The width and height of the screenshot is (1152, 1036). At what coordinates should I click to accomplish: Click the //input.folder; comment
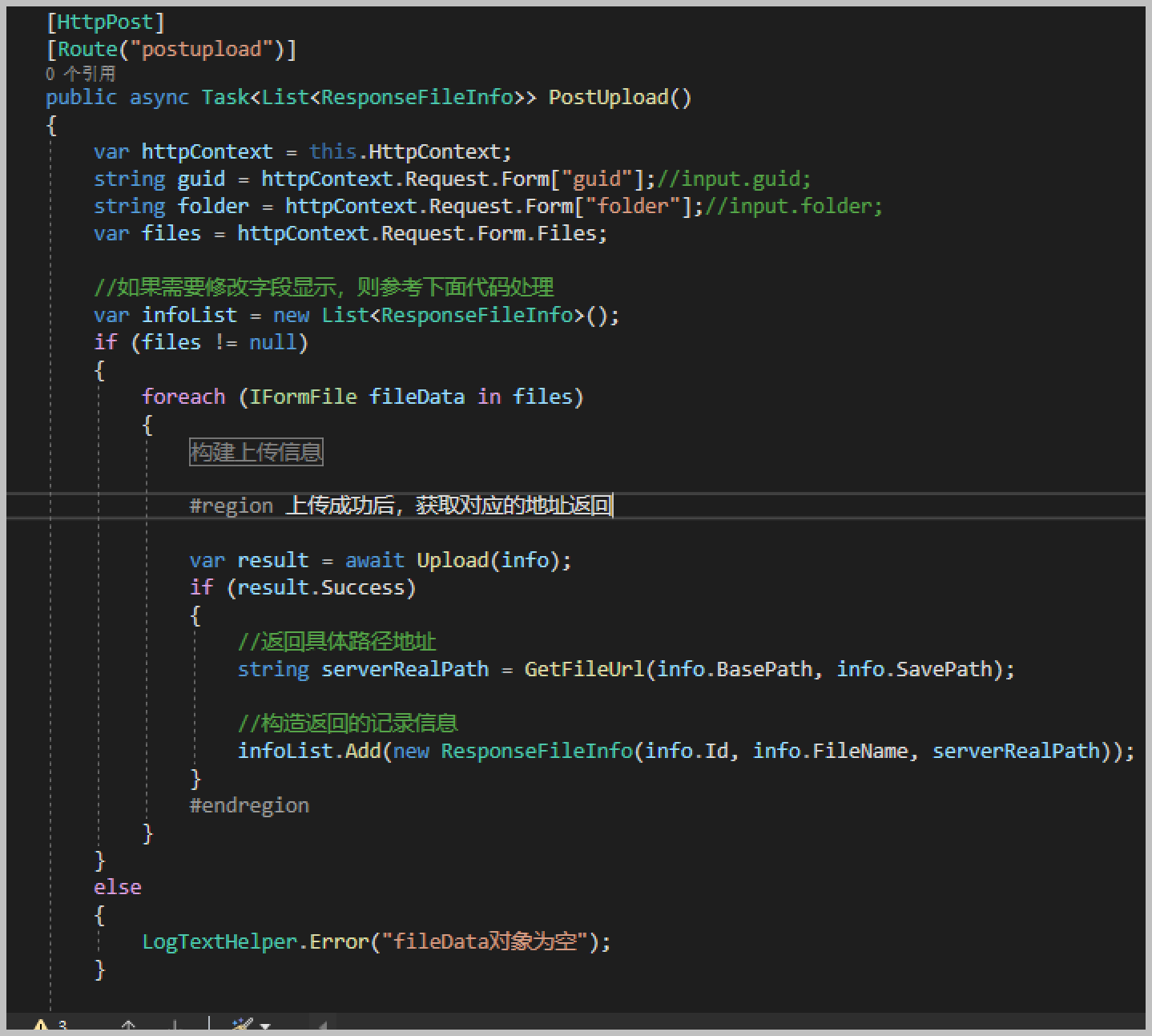pyautogui.click(x=794, y=206)
